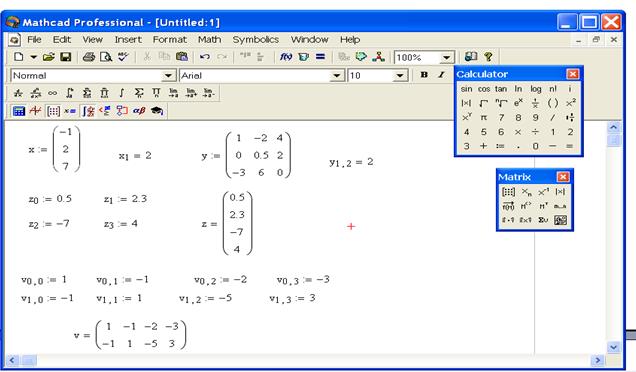
Task: Click the vertical scrollbar up arrow
Action: tap(613, 127)
